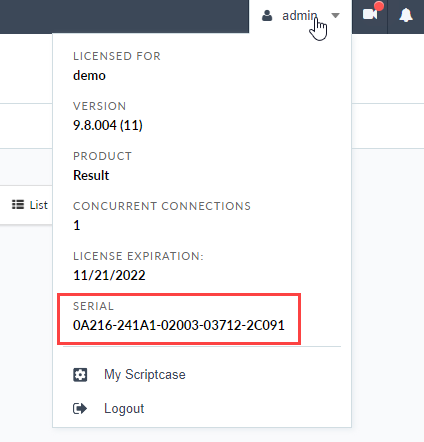Click the licensed for value demo
424x442 pixels.
pos(89,75)
